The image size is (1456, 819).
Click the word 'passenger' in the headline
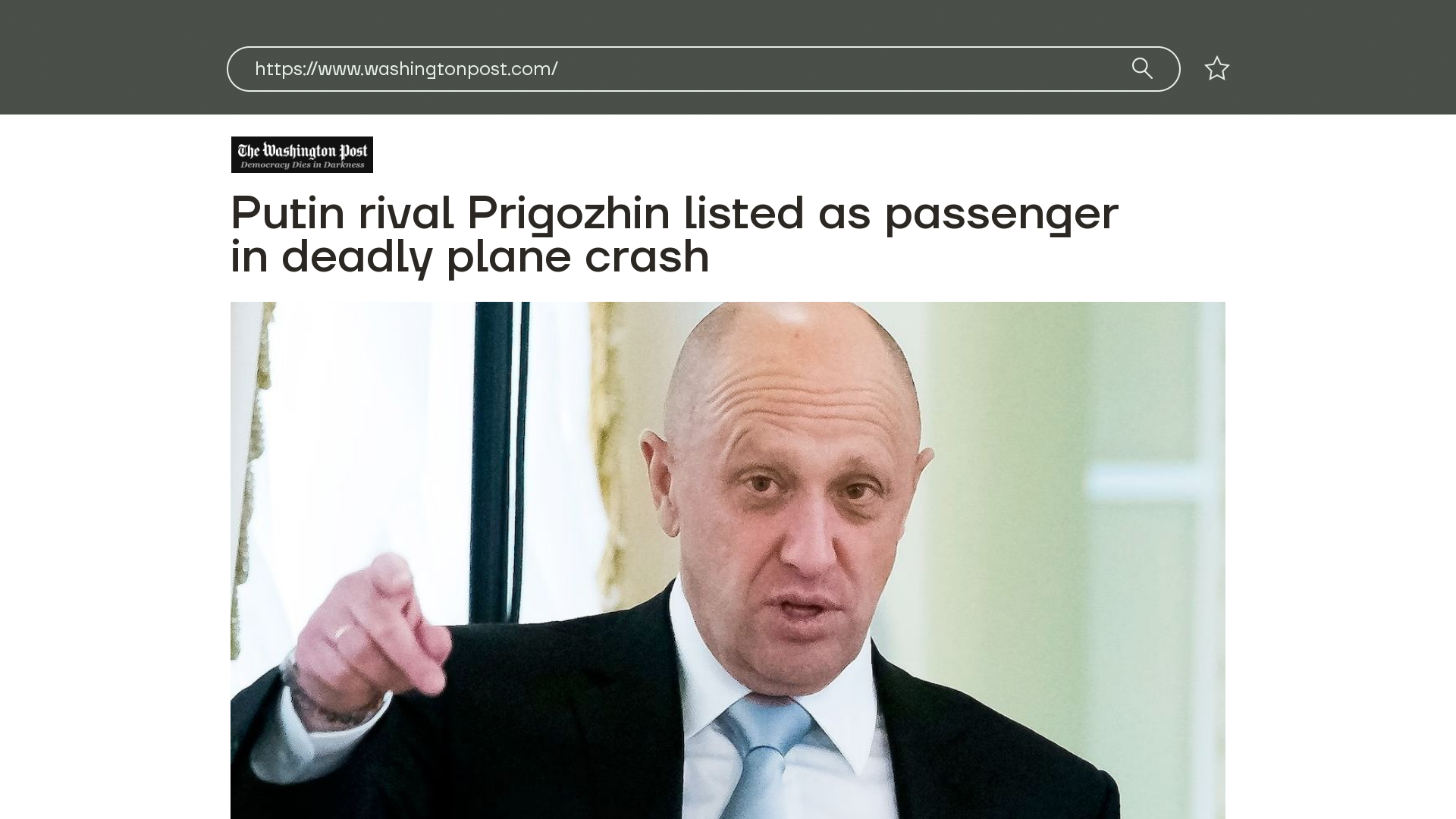pos(1001,215)
